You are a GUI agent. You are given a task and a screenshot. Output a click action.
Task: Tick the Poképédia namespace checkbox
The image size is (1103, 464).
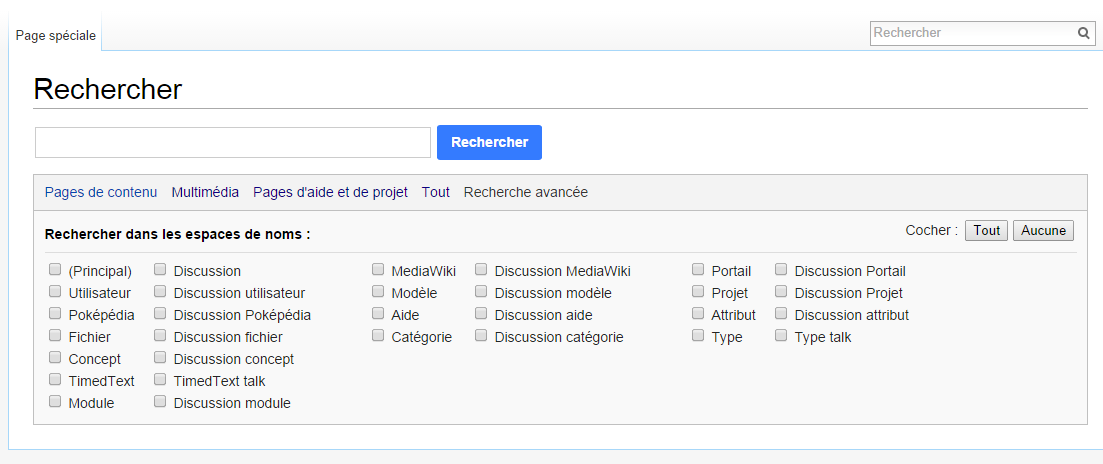pyautogui.click(x=55, y=314)
